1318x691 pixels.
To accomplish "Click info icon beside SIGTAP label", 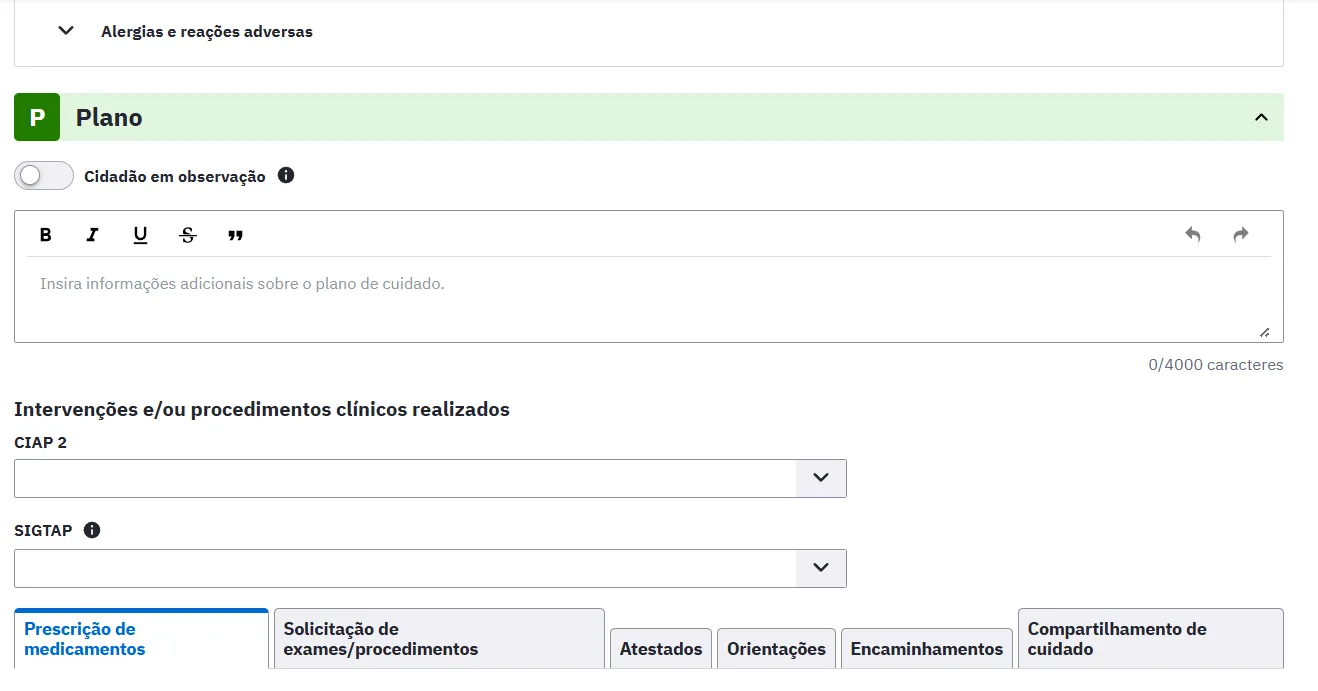I will tap(92, 530).
